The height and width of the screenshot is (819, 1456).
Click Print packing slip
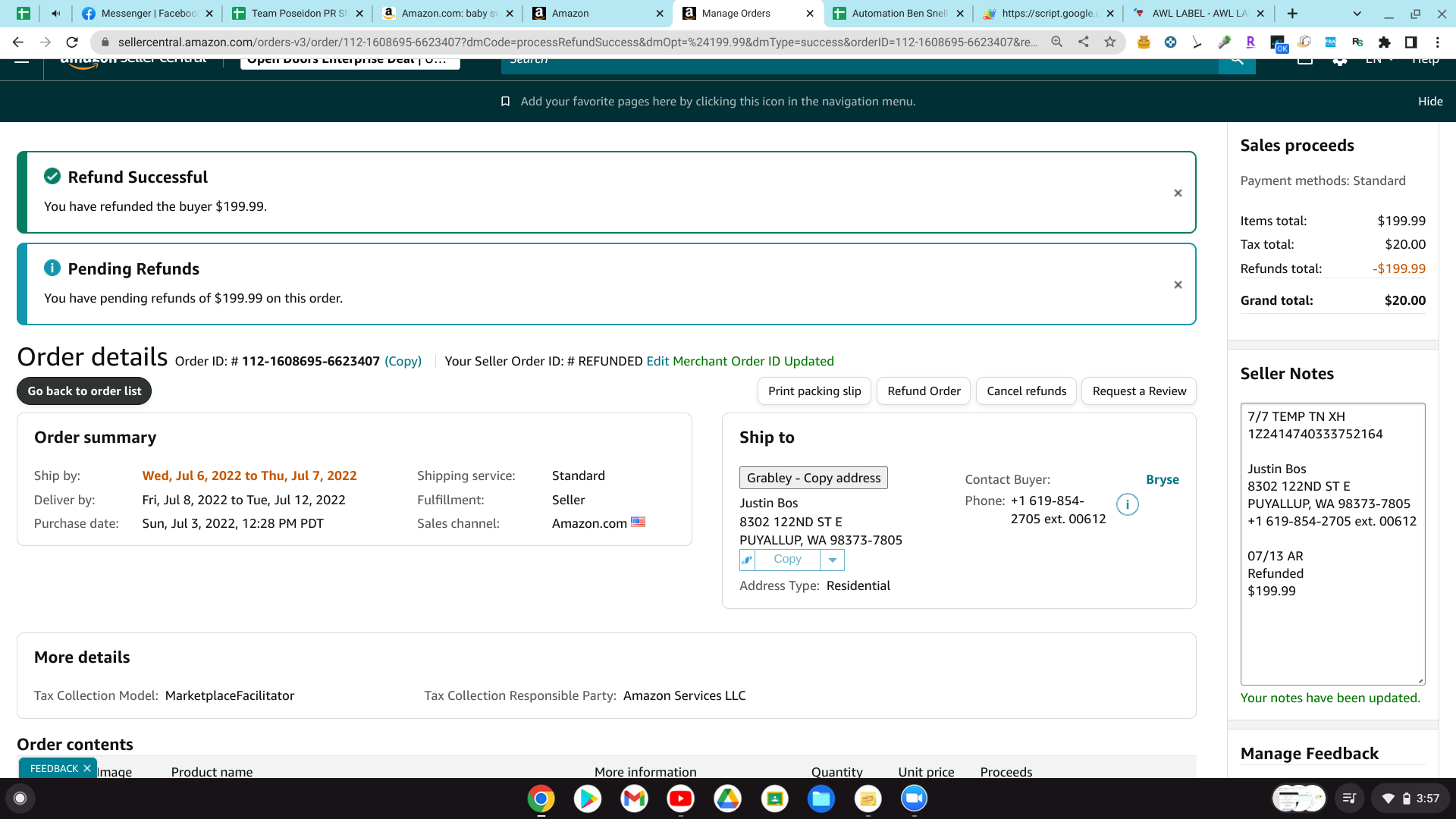814,391
